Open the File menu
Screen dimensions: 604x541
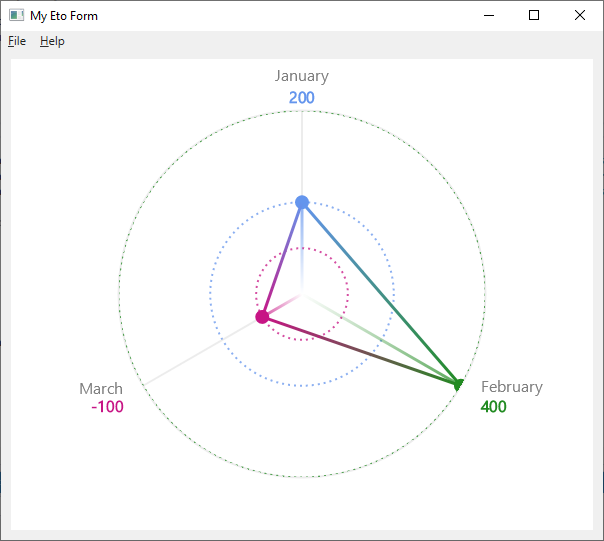(17, 41)
